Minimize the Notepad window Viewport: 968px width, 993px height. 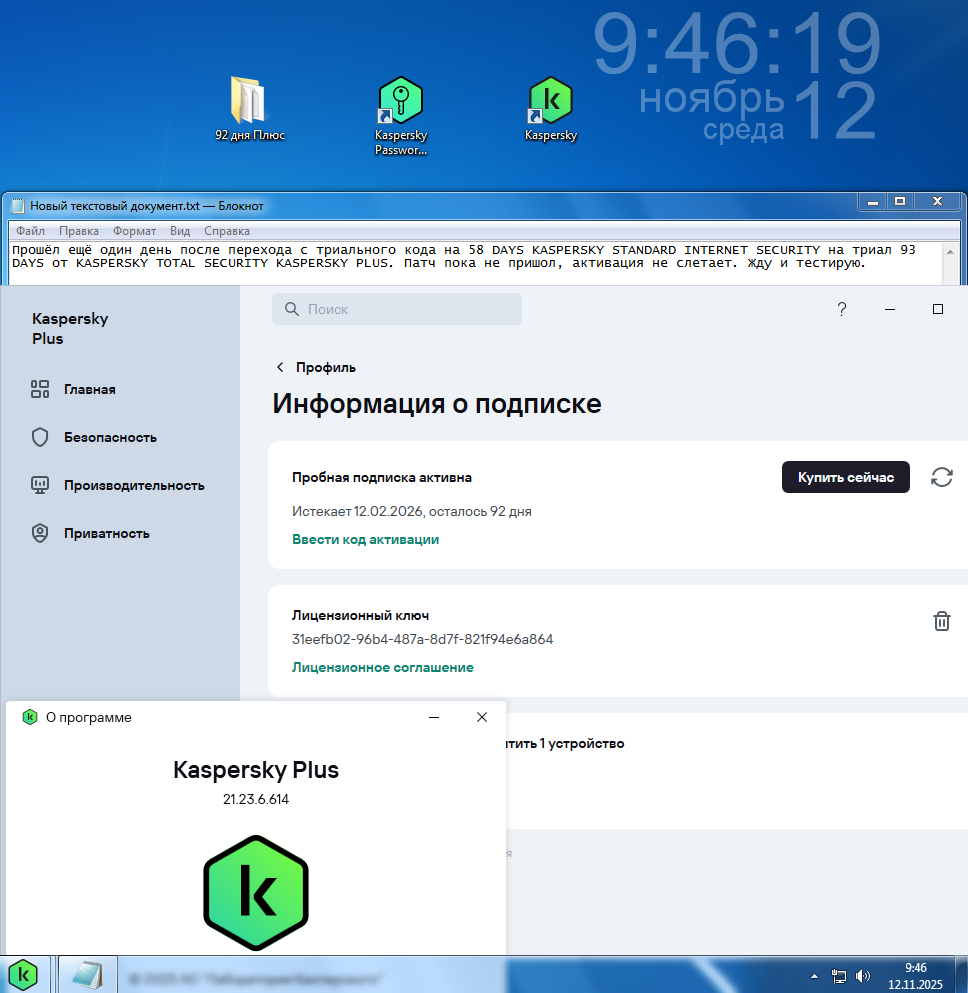(872, 202)
